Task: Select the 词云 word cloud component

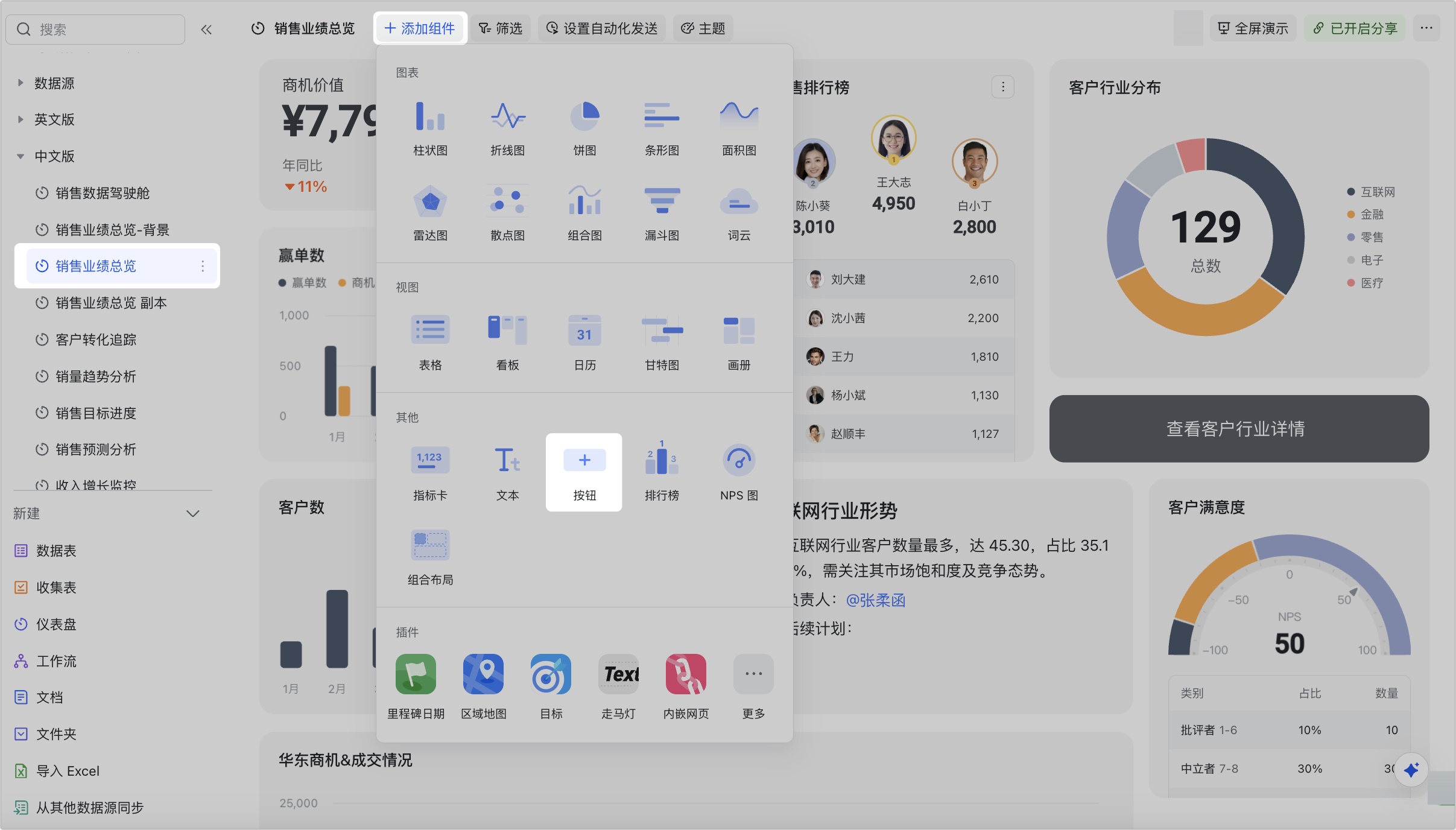Action: click(x=739, y=214)
